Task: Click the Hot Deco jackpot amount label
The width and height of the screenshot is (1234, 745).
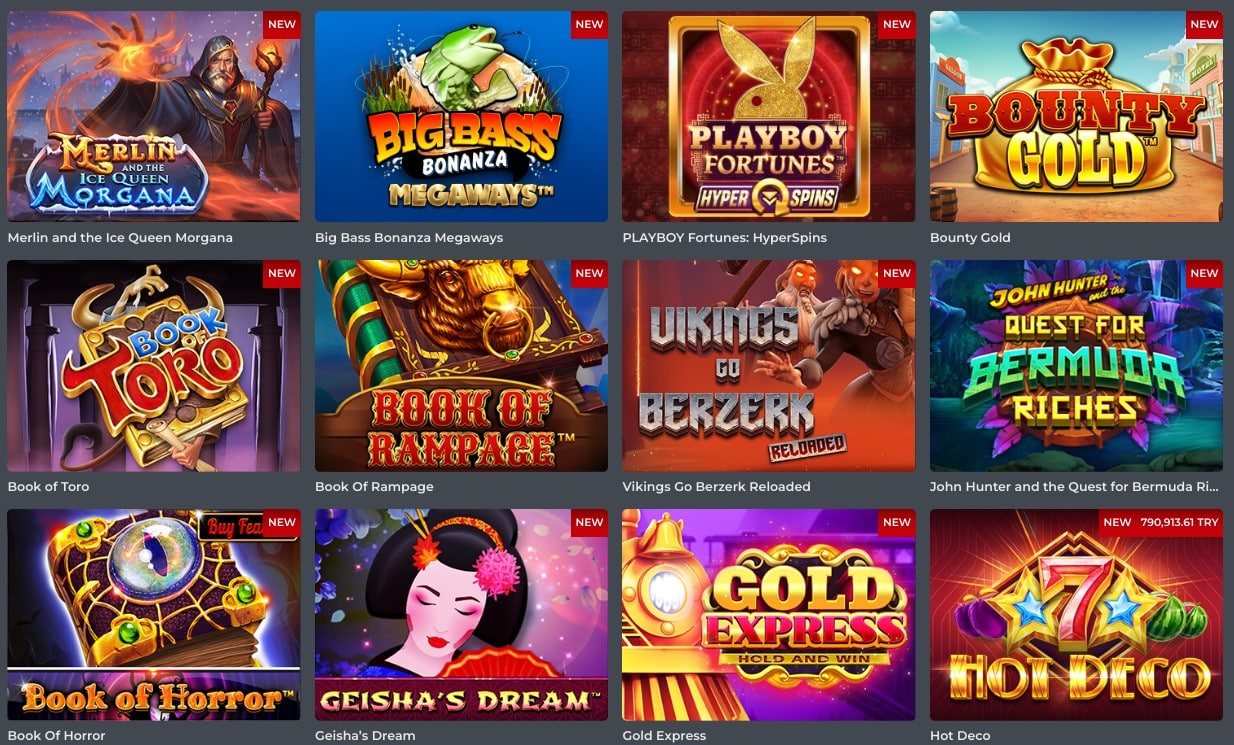Action: [x=1178, y=522]
